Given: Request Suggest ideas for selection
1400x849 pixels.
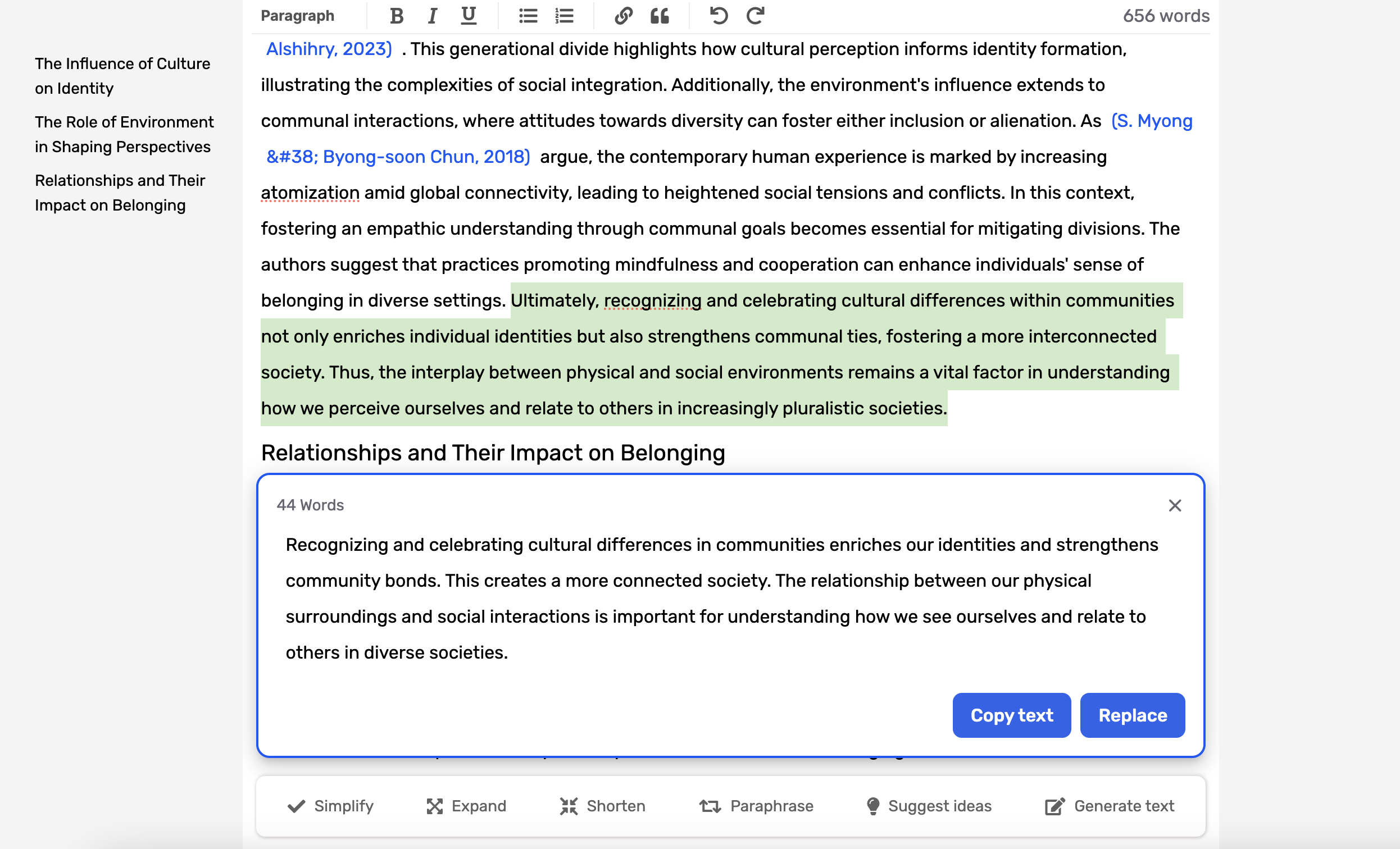Looking at the screenshot, I should (929, 806).
